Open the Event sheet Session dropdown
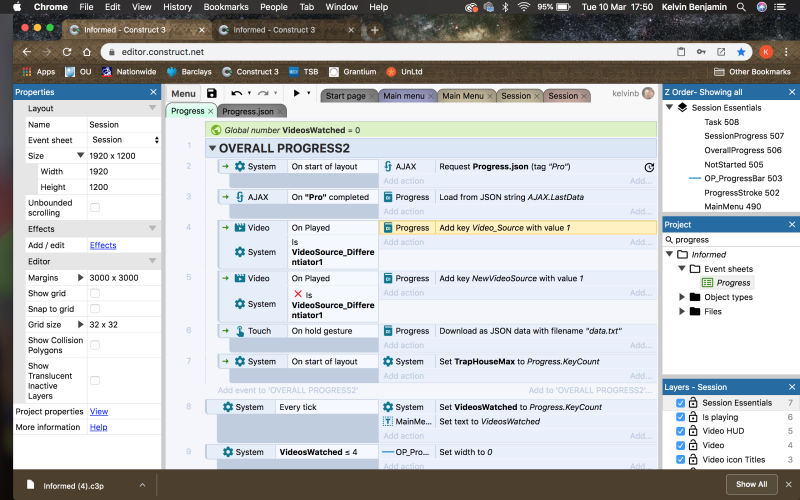Screen dimensions: 800x500 (124, 140)
